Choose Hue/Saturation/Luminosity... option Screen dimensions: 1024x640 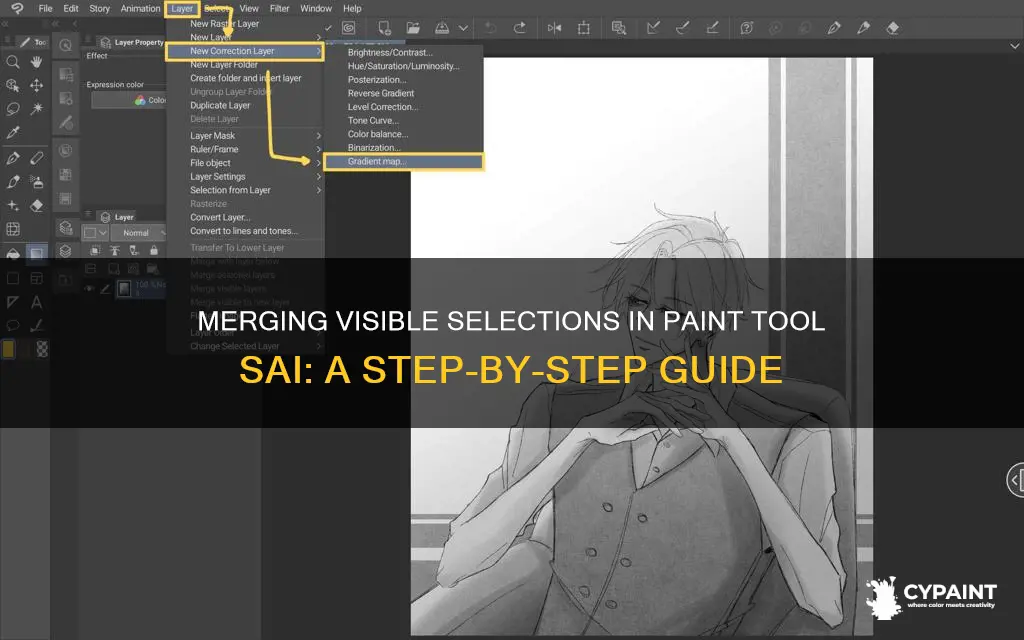click(x=404, y=66)
